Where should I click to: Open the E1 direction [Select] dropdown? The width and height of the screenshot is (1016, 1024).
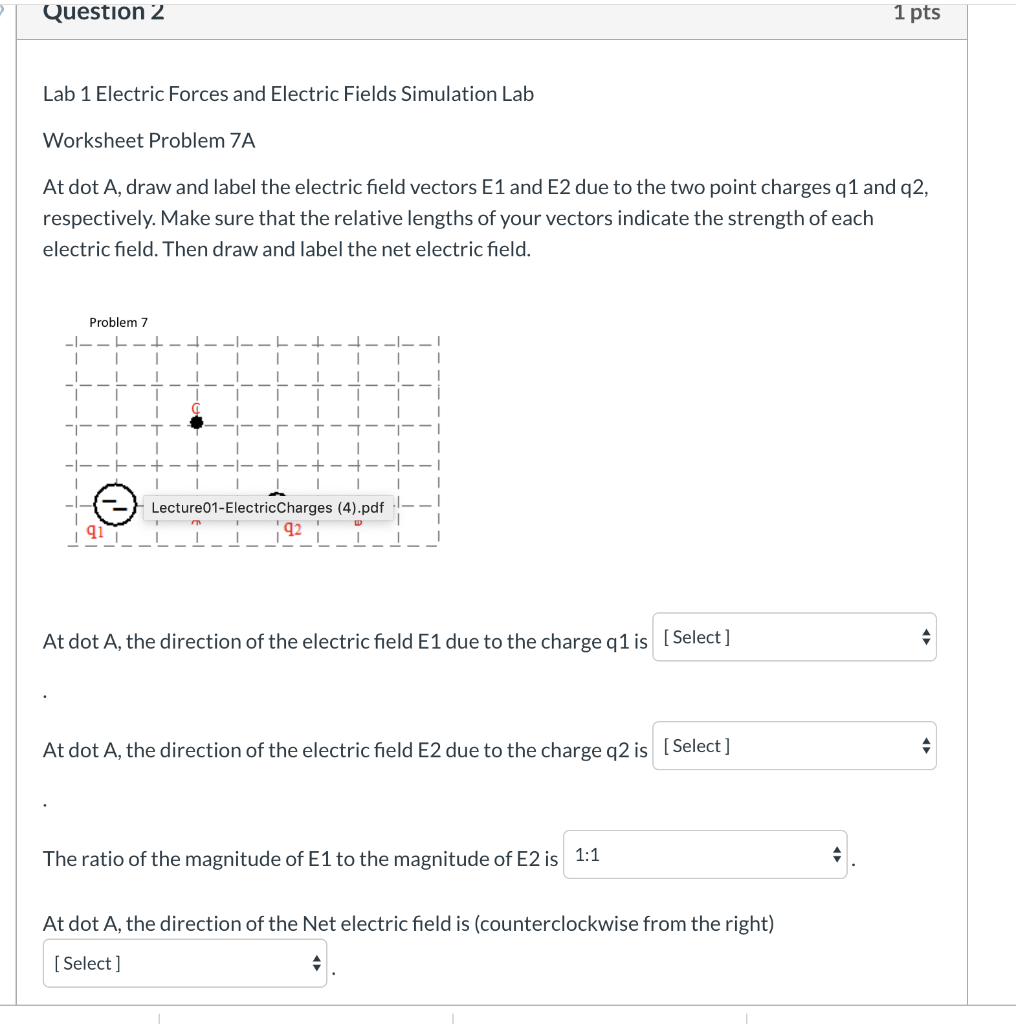pyautogui.click(x=793, y=637)
